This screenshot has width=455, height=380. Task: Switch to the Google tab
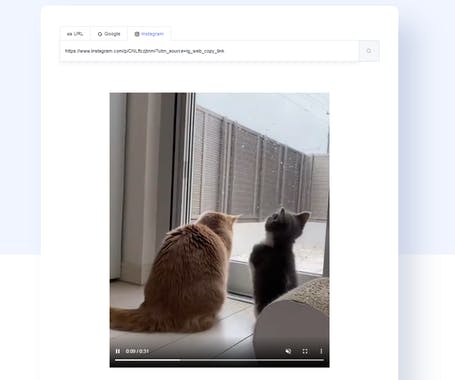point(109,34)
